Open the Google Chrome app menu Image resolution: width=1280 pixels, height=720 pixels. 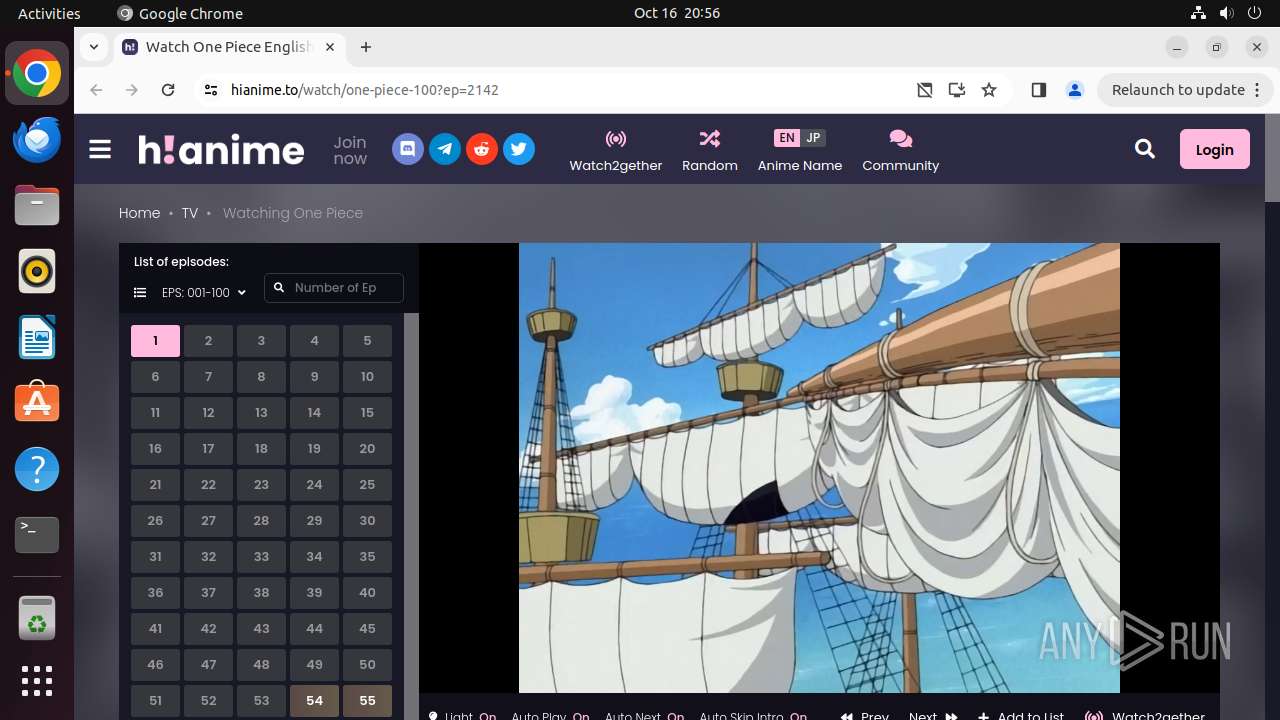[x=180, y=13]
